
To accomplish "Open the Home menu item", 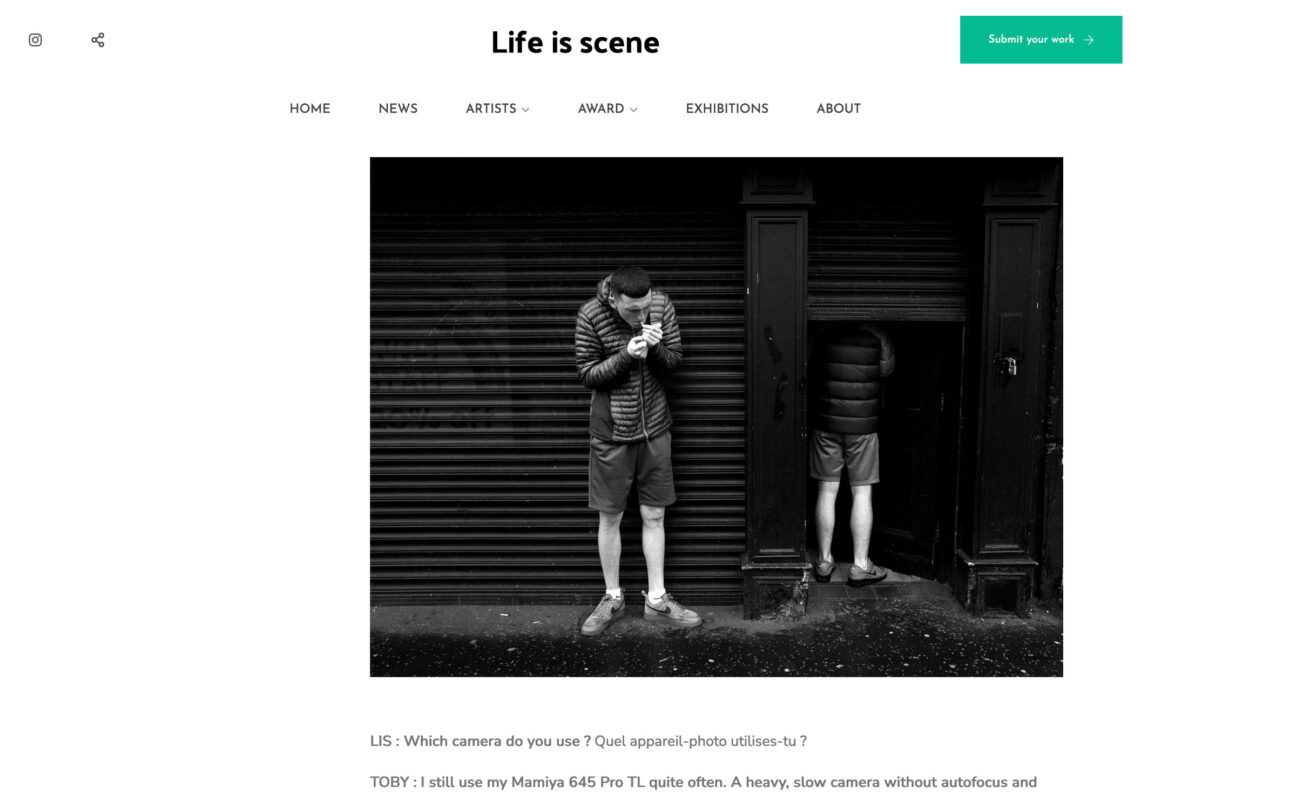I will click(x=310, y=109).
